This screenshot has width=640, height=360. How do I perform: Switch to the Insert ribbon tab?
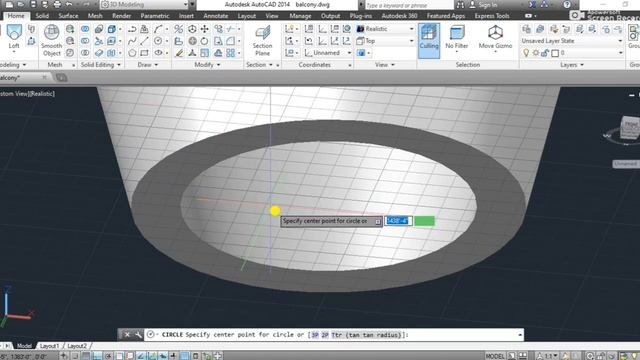click(x=186, y=16)
